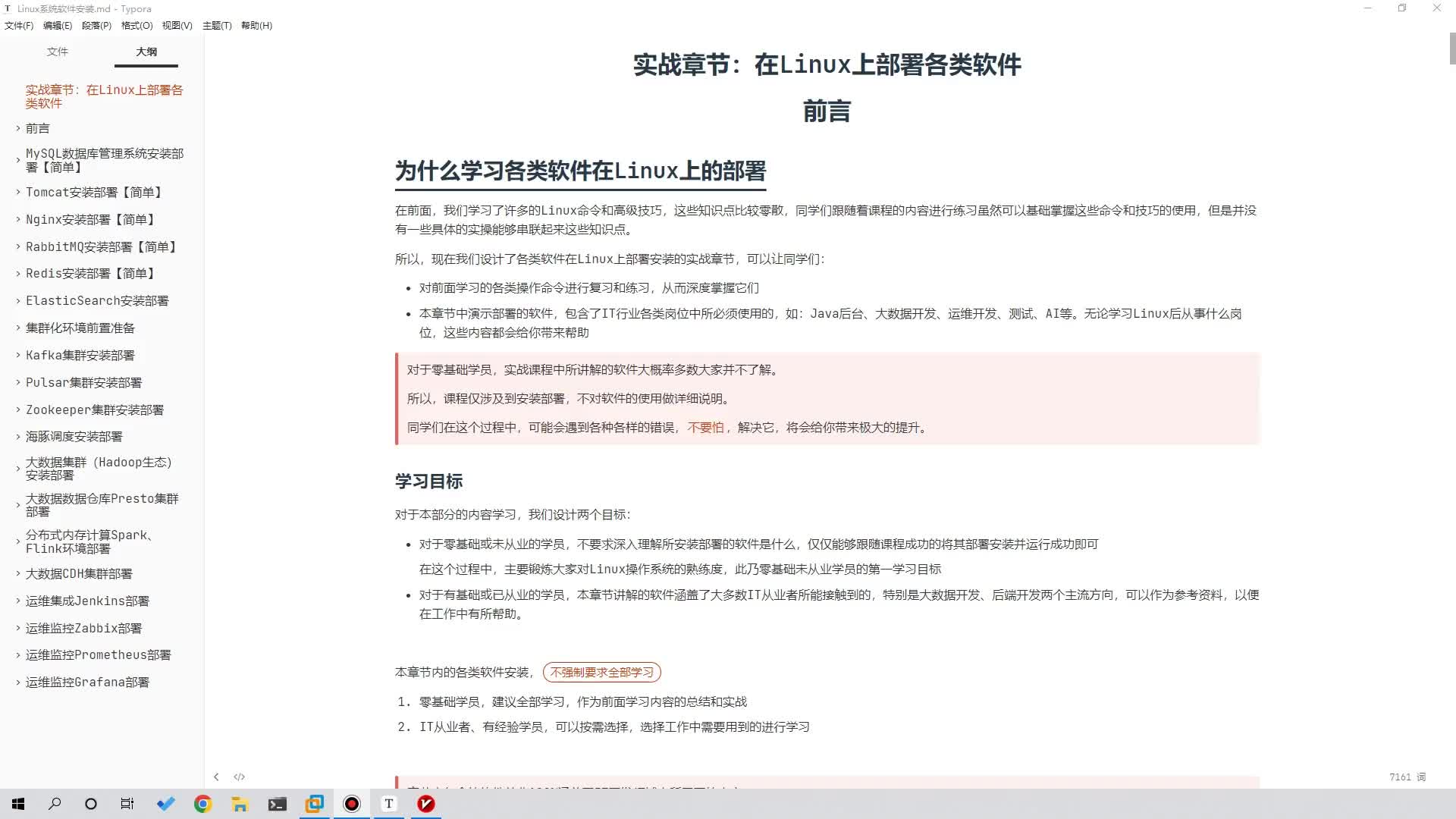The image size is (1456, 819).
Task: Expand the Tomcat安装部署 outline chevron
Action: tap(18, 192)
